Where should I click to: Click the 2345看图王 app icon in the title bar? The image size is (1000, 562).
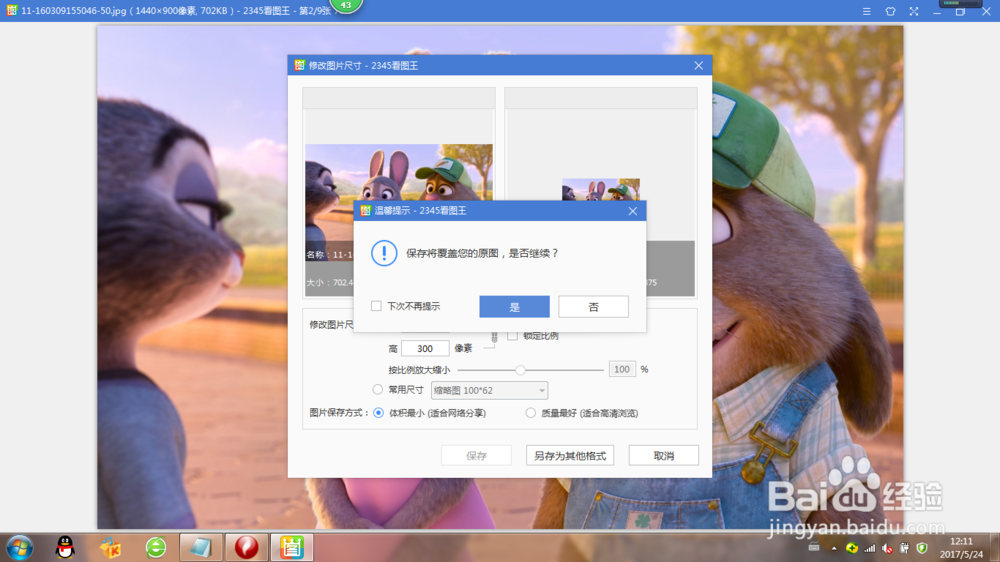[11, 11]
